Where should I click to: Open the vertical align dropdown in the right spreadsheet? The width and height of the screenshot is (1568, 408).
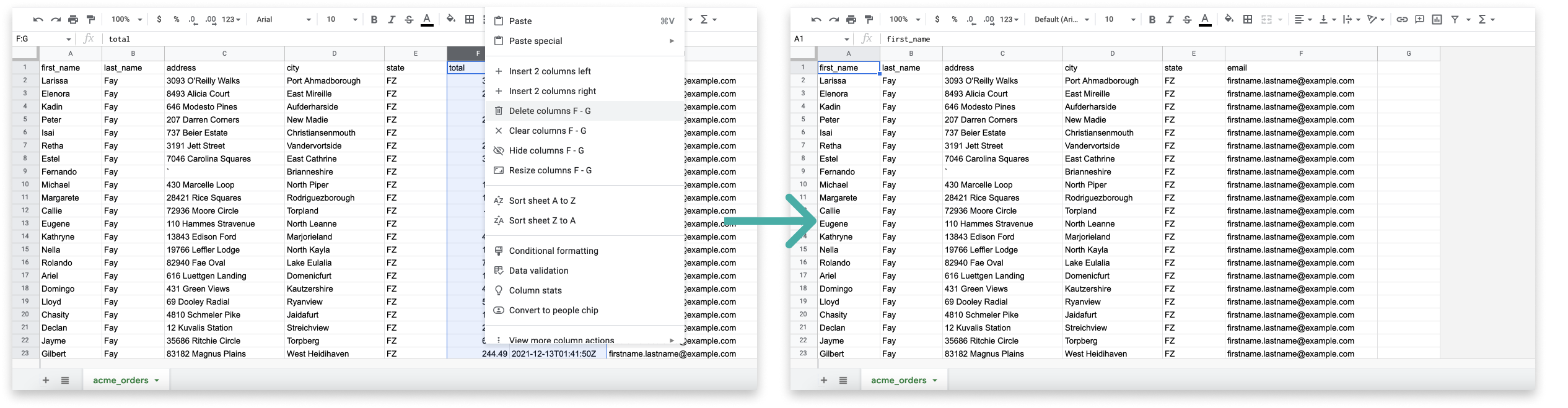1327,20
